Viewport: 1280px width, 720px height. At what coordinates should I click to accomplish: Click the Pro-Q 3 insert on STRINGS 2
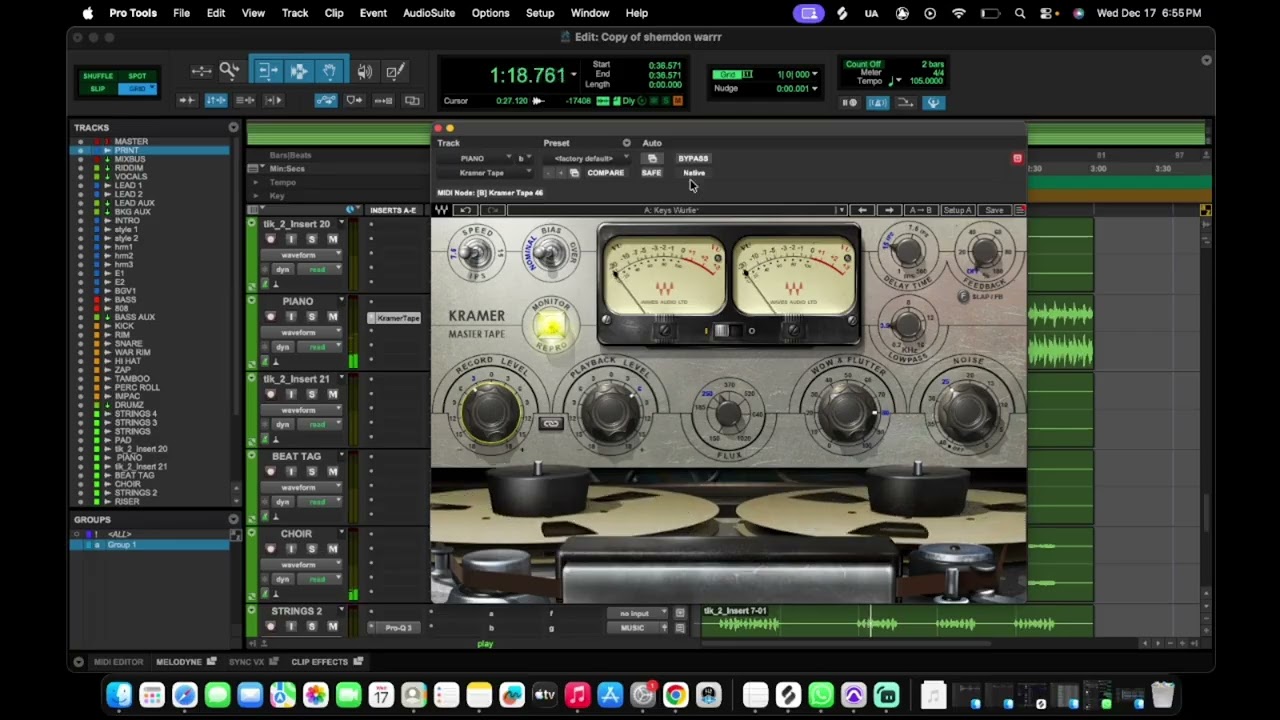396,627
